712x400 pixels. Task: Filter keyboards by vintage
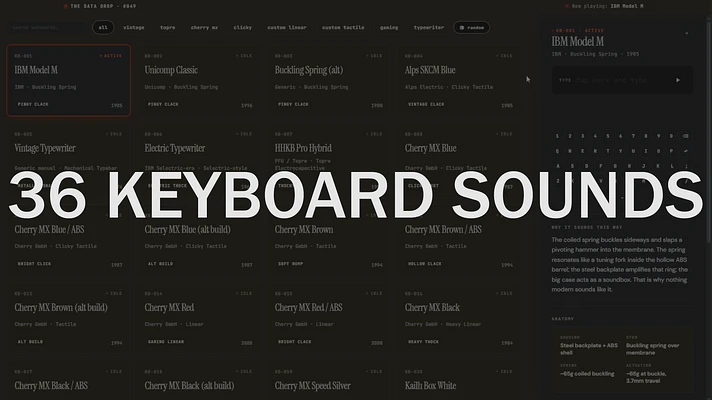coord(134,28)
